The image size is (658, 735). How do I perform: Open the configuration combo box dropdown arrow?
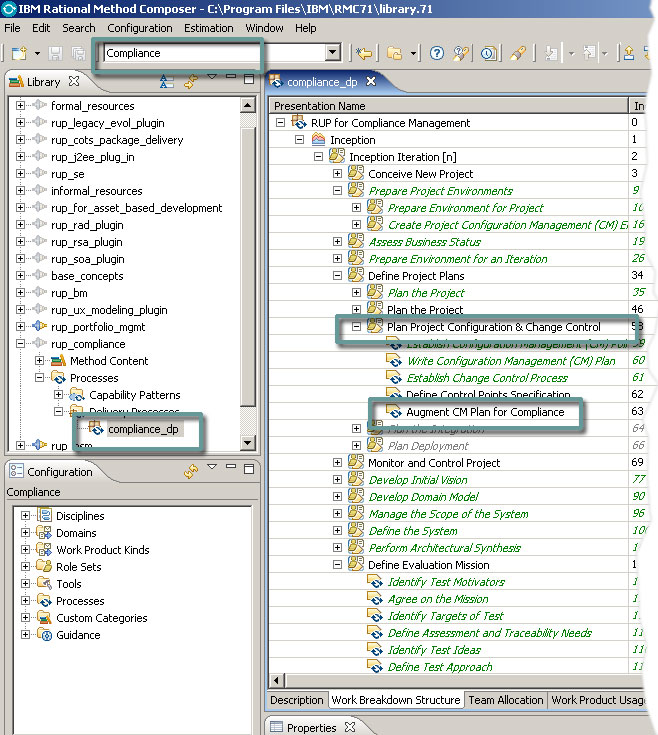[x=332, y=52]
